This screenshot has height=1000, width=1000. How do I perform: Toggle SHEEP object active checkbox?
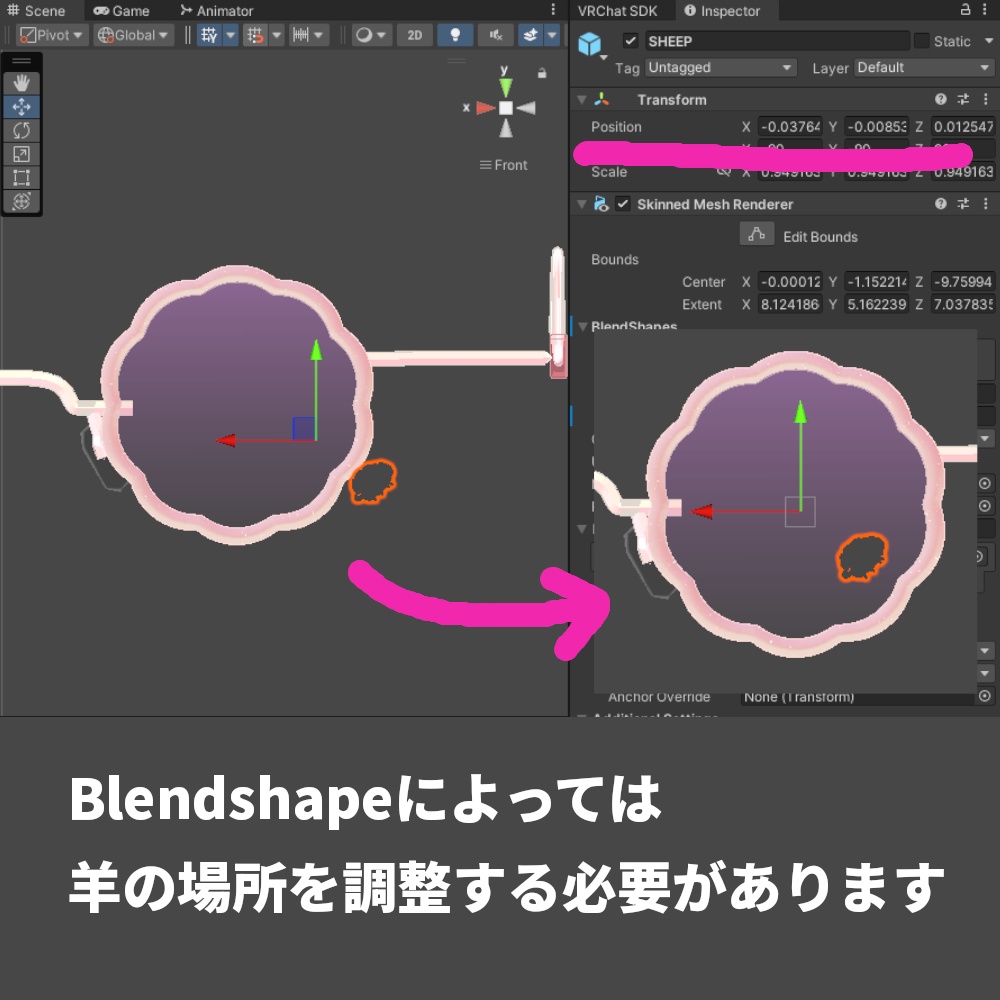click(x=630, y=41)
